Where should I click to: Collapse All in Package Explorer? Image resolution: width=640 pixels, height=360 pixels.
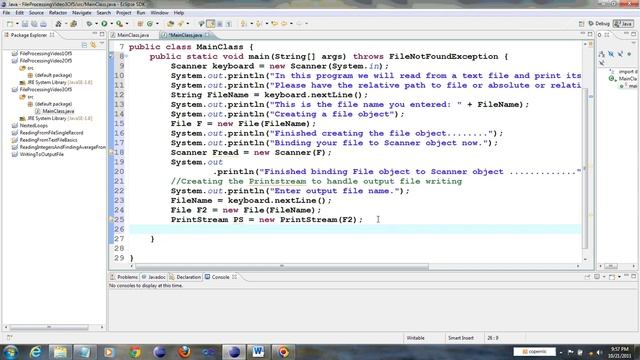(84, 44)
